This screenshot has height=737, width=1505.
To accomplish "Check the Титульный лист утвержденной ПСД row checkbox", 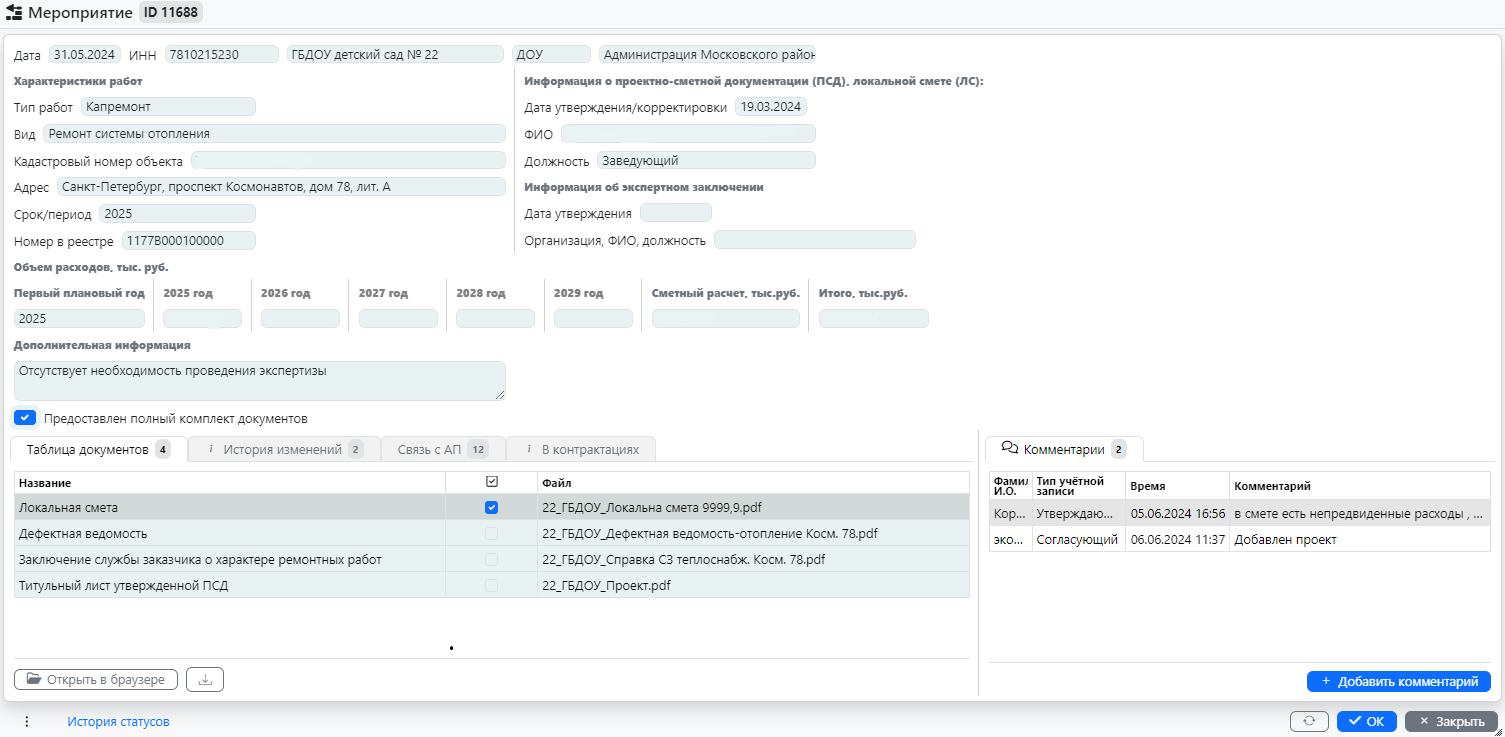I will coord(491,585).
